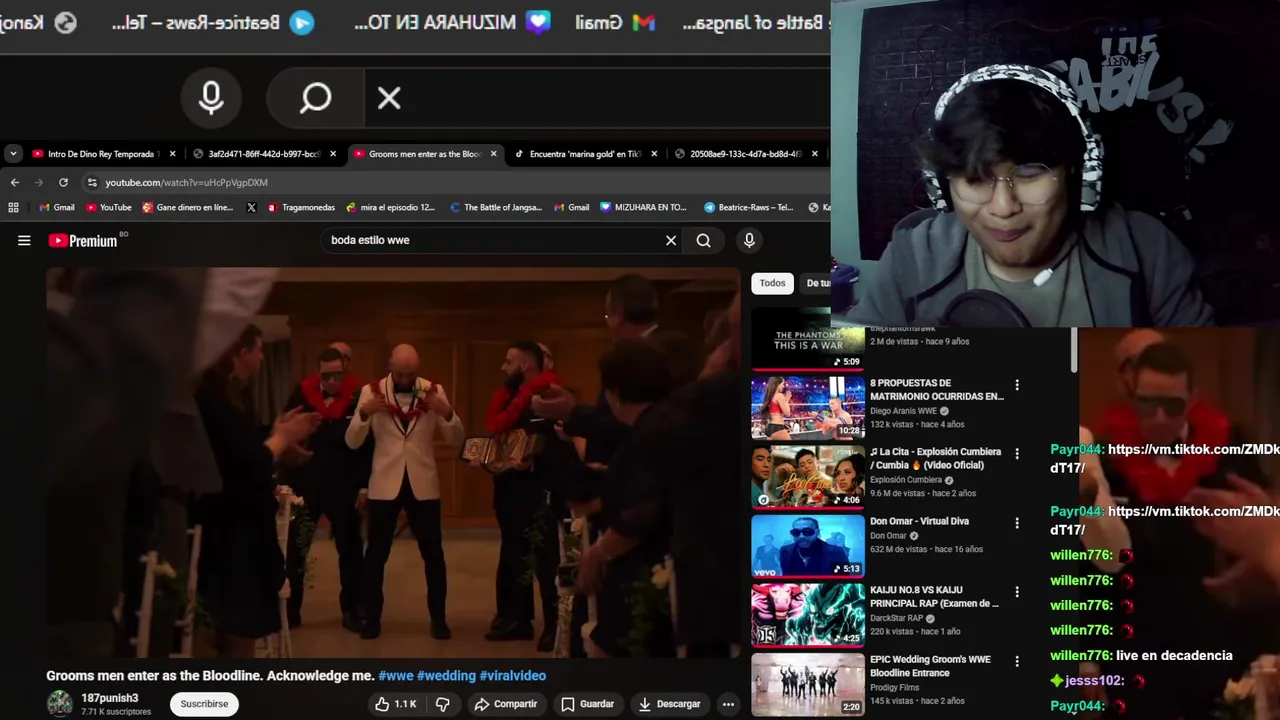Reload the page with the refresh icon

pyautogui.click(x=63, y=182)
